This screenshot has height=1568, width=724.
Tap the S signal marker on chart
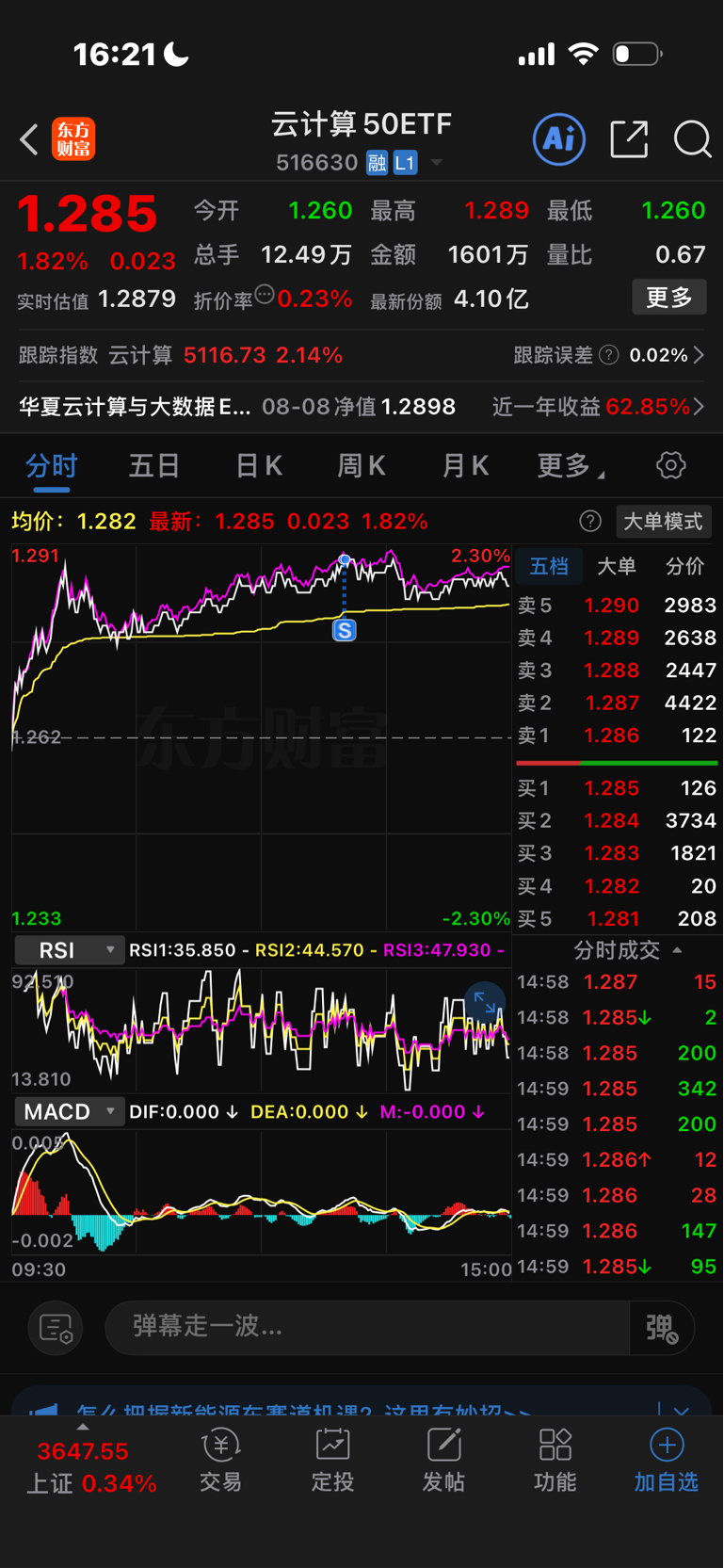point(345,630)
